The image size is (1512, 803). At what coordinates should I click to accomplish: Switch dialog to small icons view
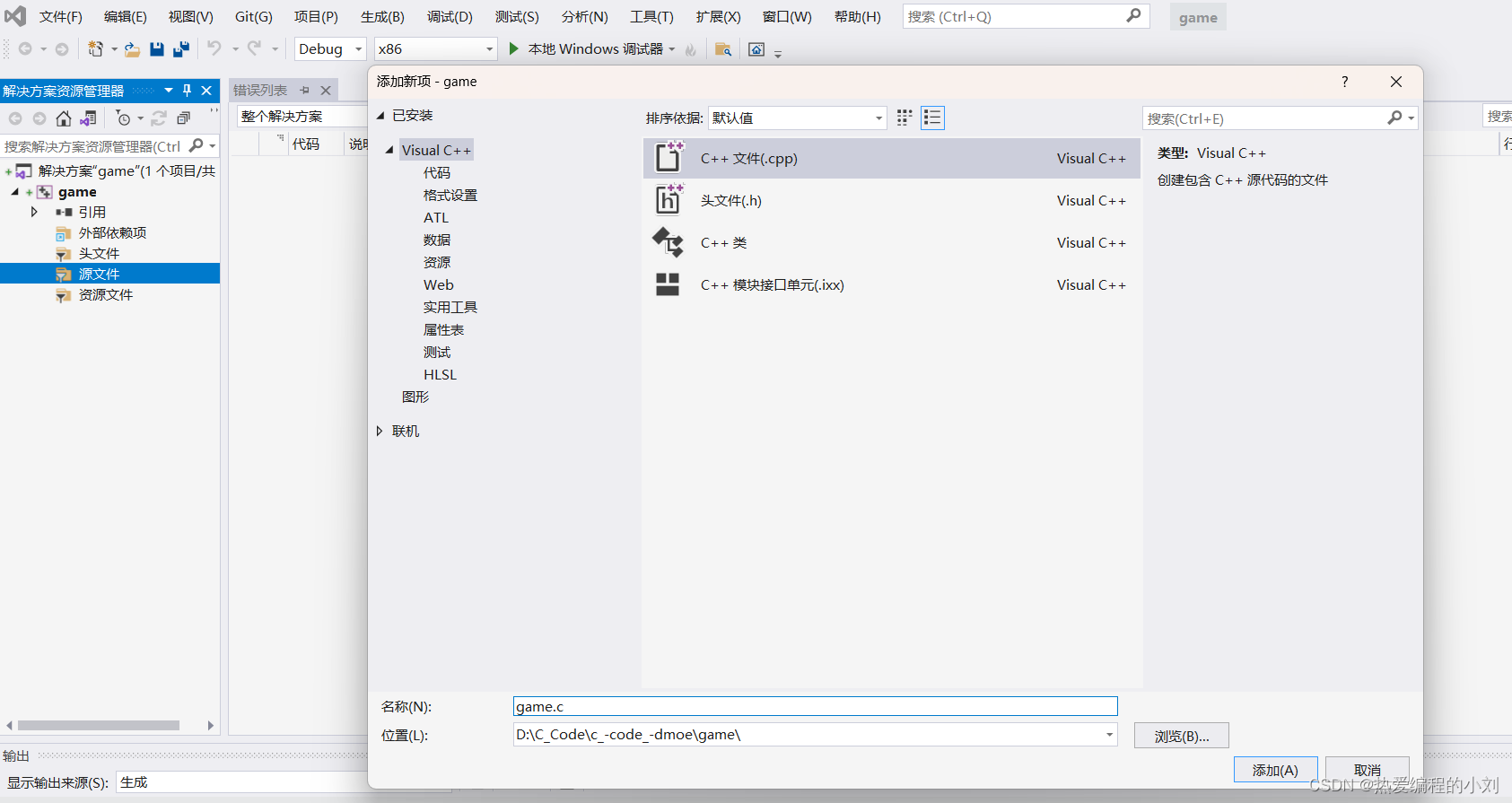(x=905, y=118)
